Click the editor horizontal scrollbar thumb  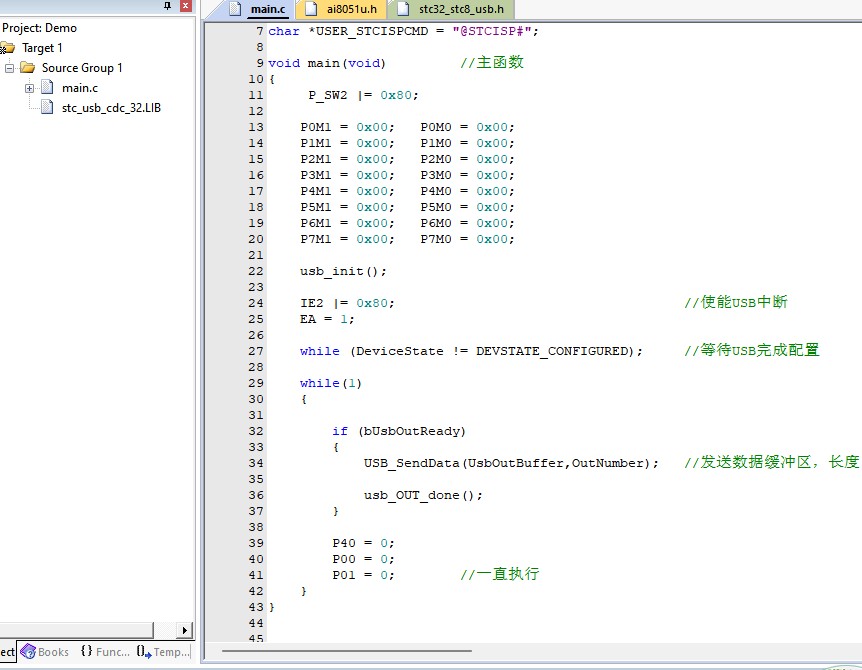[346, 651]
